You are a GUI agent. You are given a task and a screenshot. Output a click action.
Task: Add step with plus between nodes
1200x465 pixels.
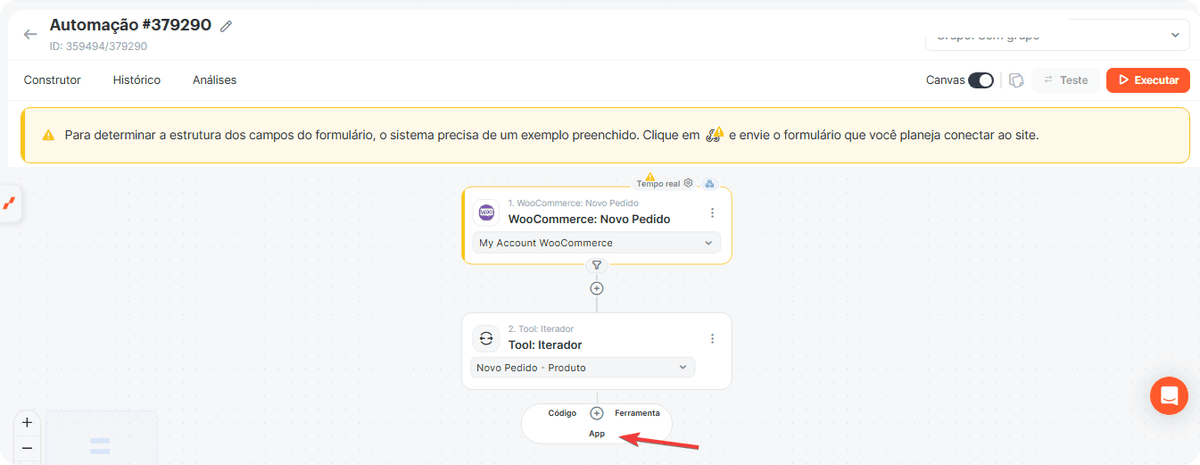[597, 288]
